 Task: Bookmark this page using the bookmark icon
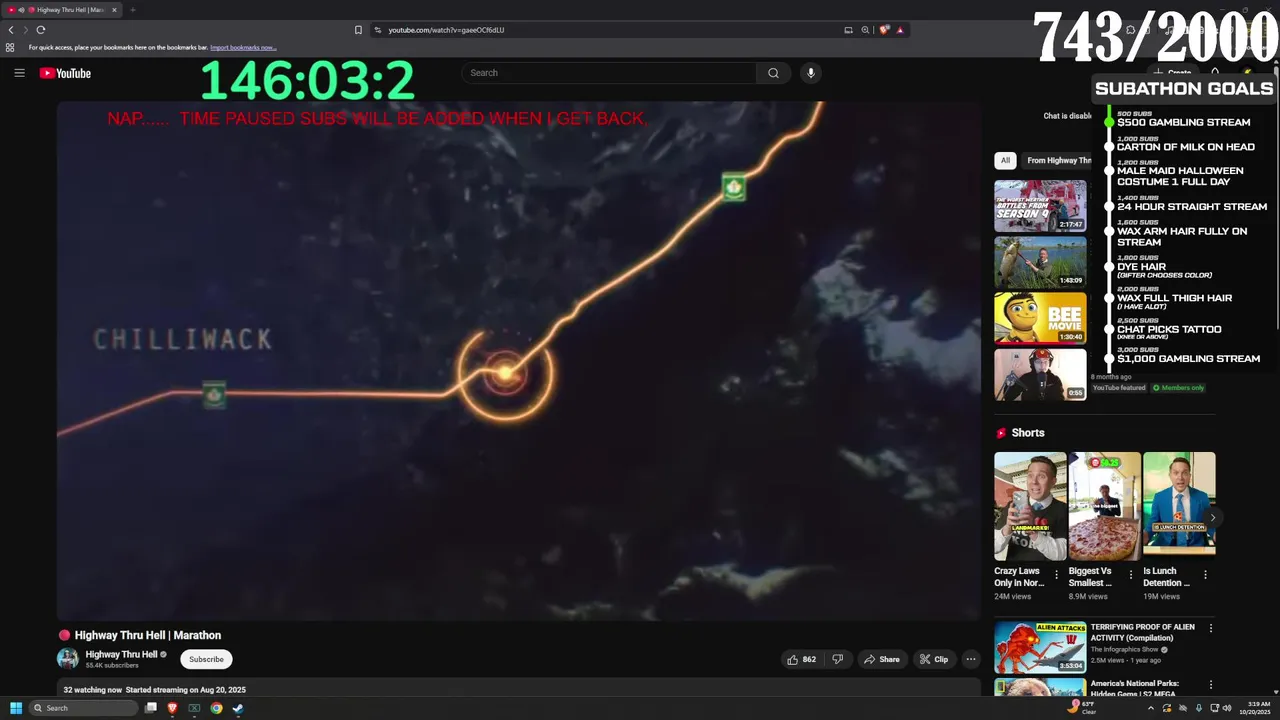(x=358, y=30)
